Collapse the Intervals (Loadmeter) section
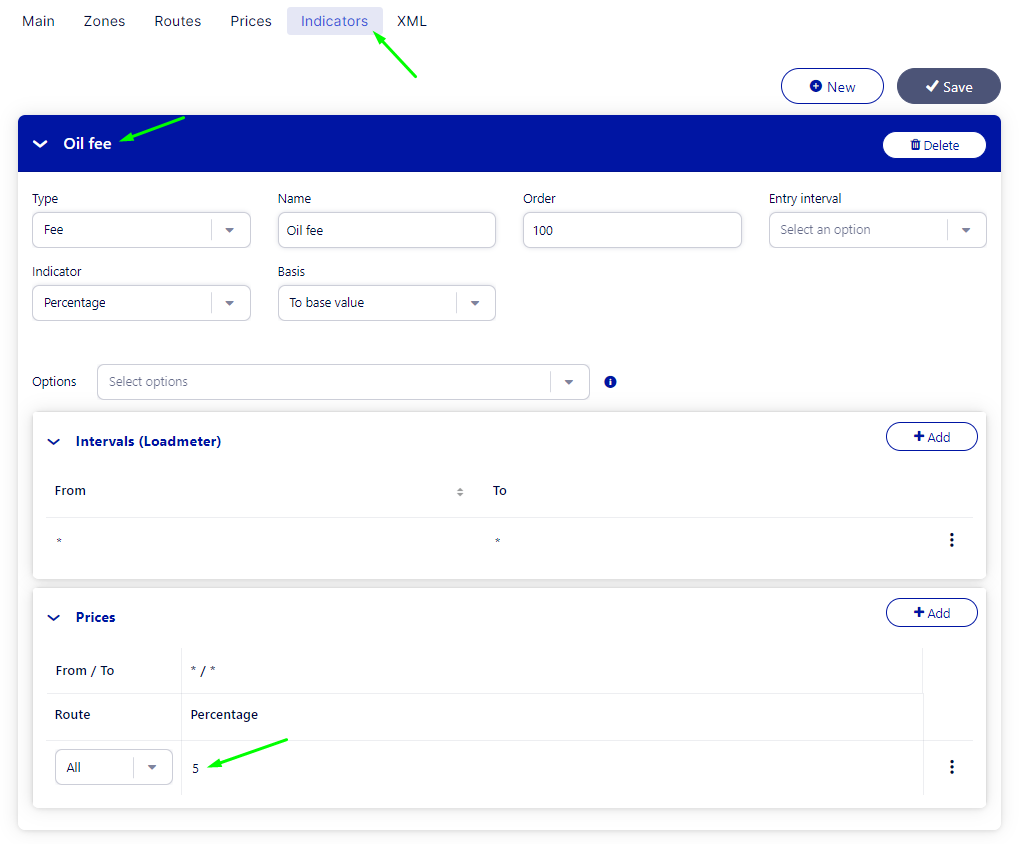 (x=54, y=441)
